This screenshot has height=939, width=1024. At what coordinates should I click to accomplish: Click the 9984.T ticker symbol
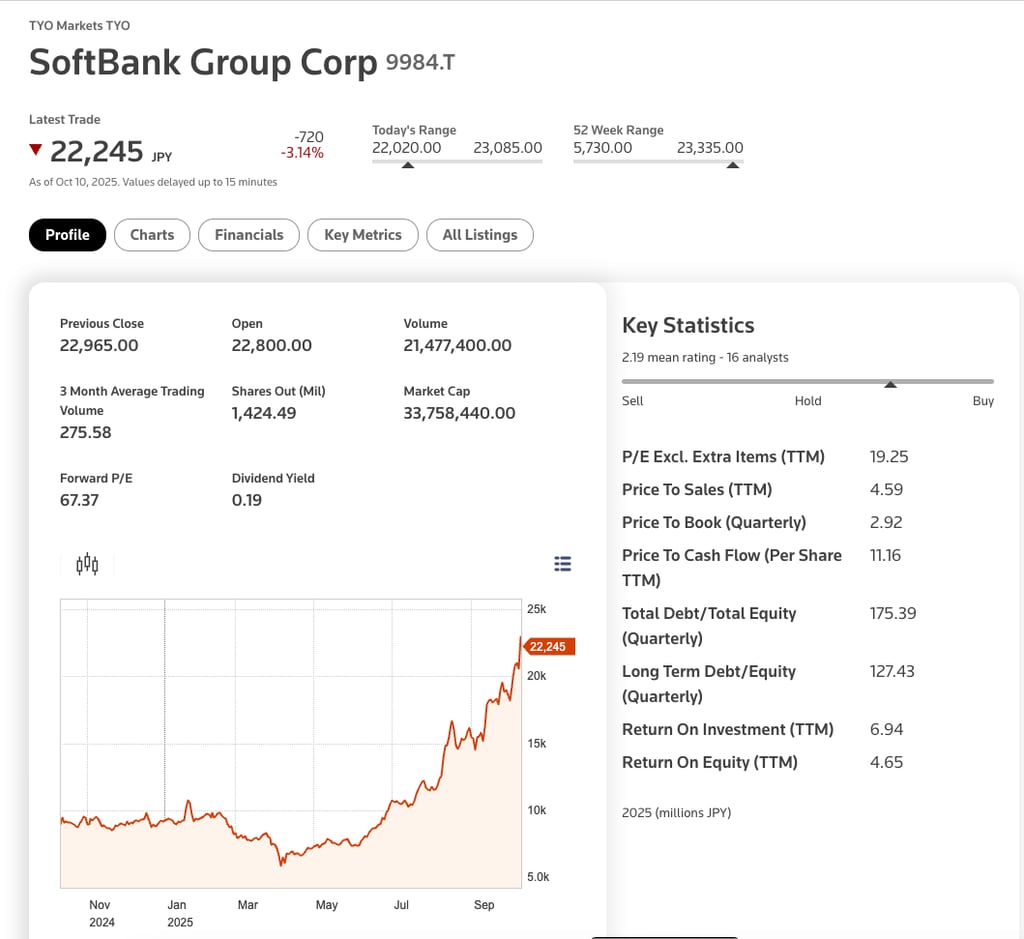420,63
